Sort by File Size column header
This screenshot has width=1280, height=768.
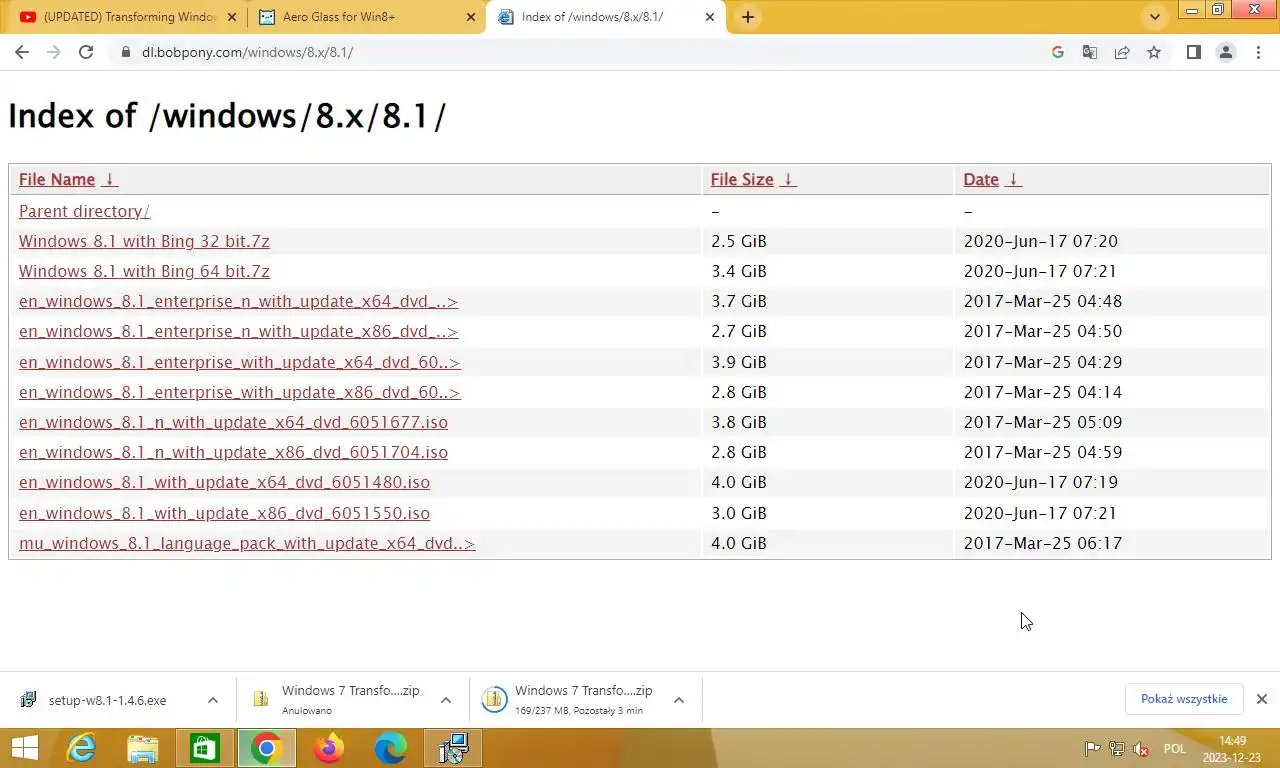pos(742,180)
